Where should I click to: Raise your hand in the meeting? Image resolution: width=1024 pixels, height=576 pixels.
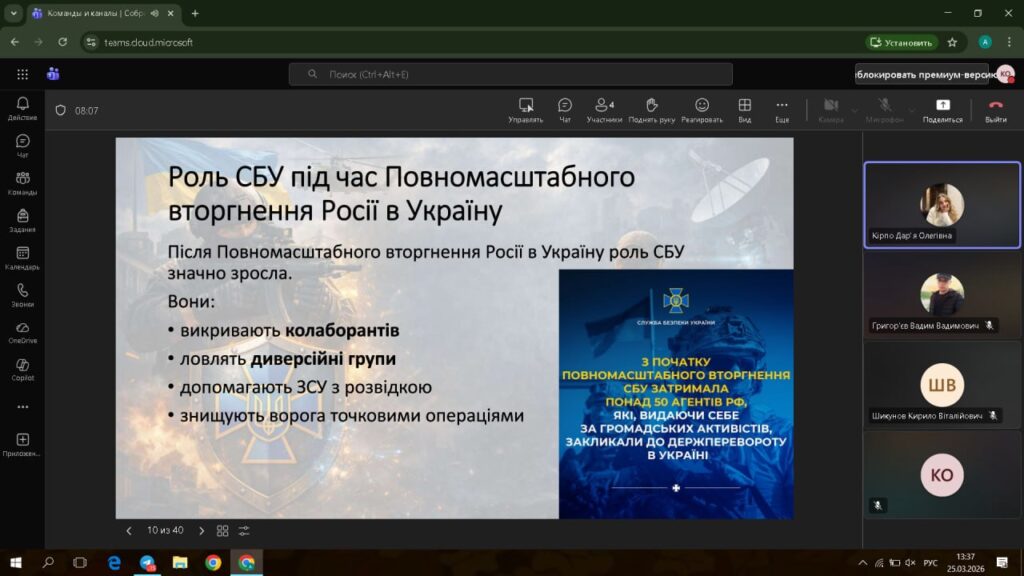[652, 109]
